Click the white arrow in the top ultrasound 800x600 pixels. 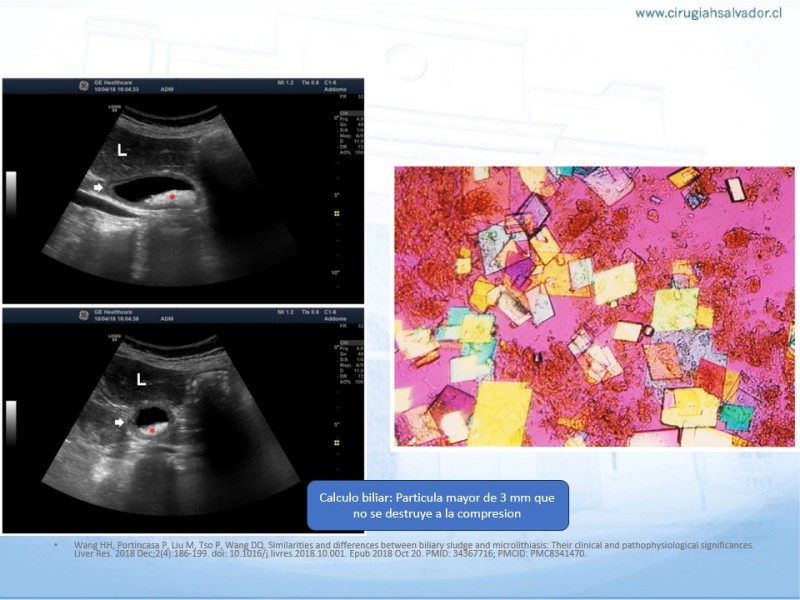click(x=98, y=187)
